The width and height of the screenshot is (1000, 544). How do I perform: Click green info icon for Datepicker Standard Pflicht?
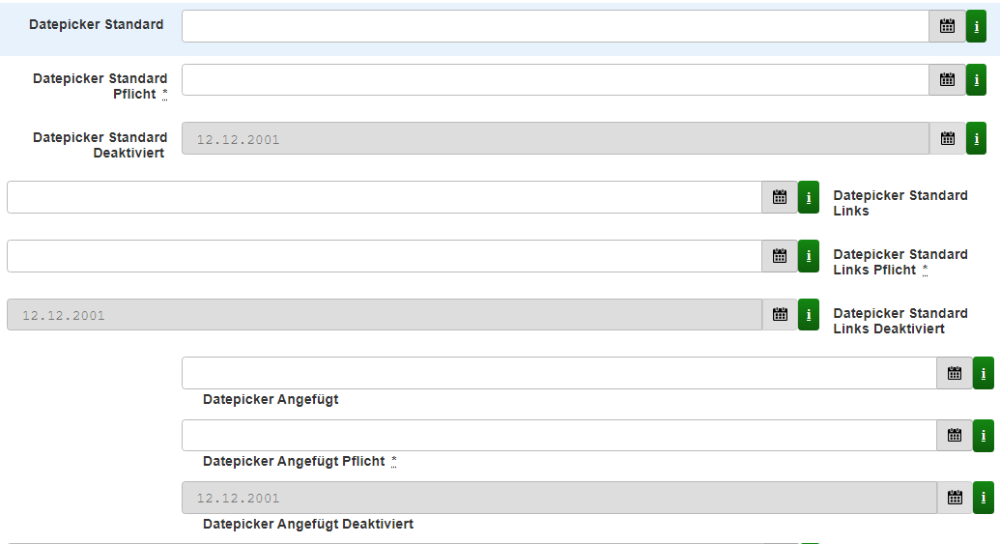pyautogui.click(x=976, y=80)
